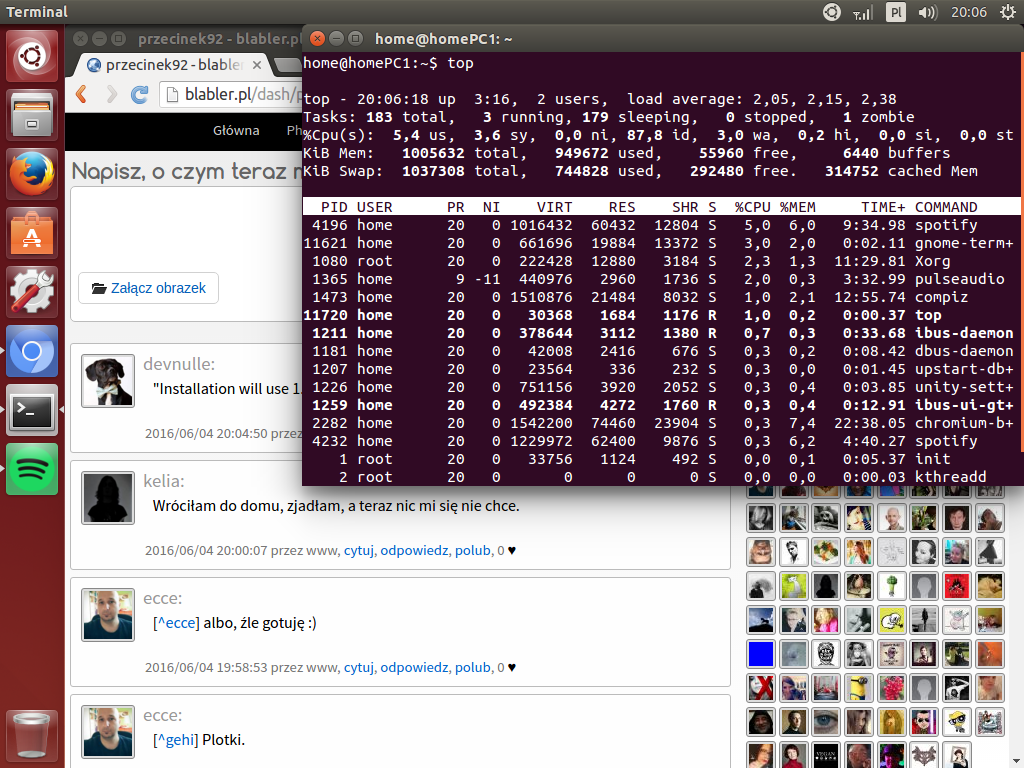
Task: Click the ^gehi mention in ecce's post
Action: click(x=176, y=740)
